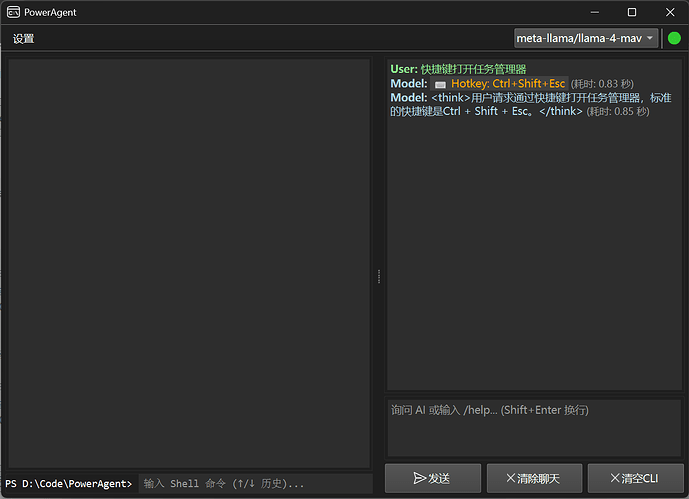Clear the CLI with 清空CLI button
Image resolution: width=689 pixels, height=499 pixels.
[x=635, y=478]
